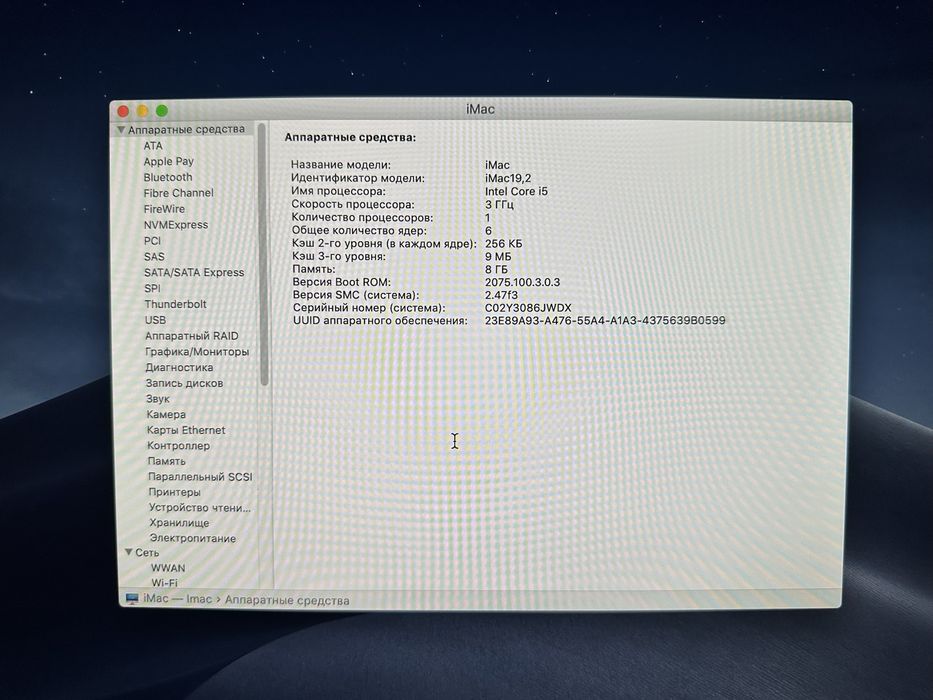Collapse the Аппаратные средства tree section
The image size is (933, 700).
click(121, 130)
